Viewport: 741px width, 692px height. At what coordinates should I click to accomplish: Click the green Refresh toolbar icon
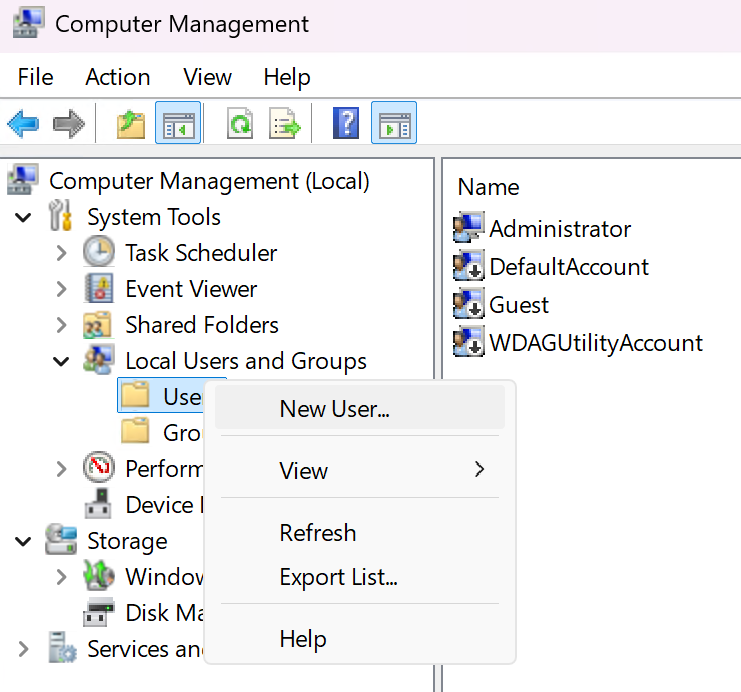(x=240, y=124)
